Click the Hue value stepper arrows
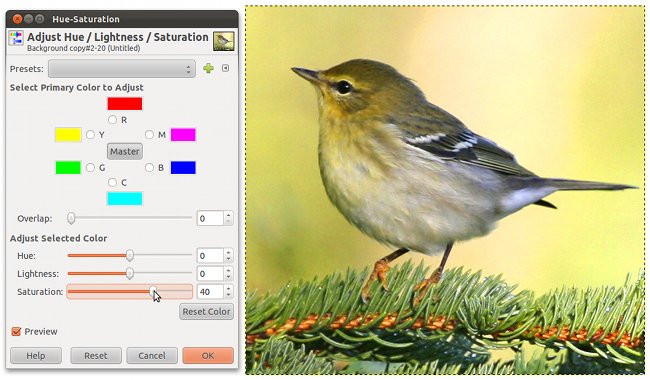 point(228,256)
